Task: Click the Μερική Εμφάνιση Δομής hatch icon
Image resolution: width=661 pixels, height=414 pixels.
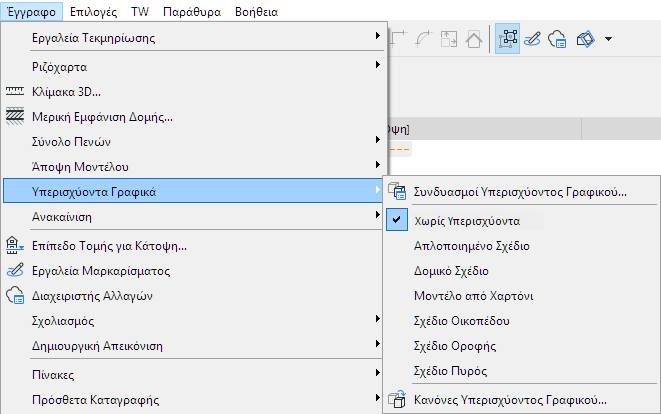Action: 15,116
